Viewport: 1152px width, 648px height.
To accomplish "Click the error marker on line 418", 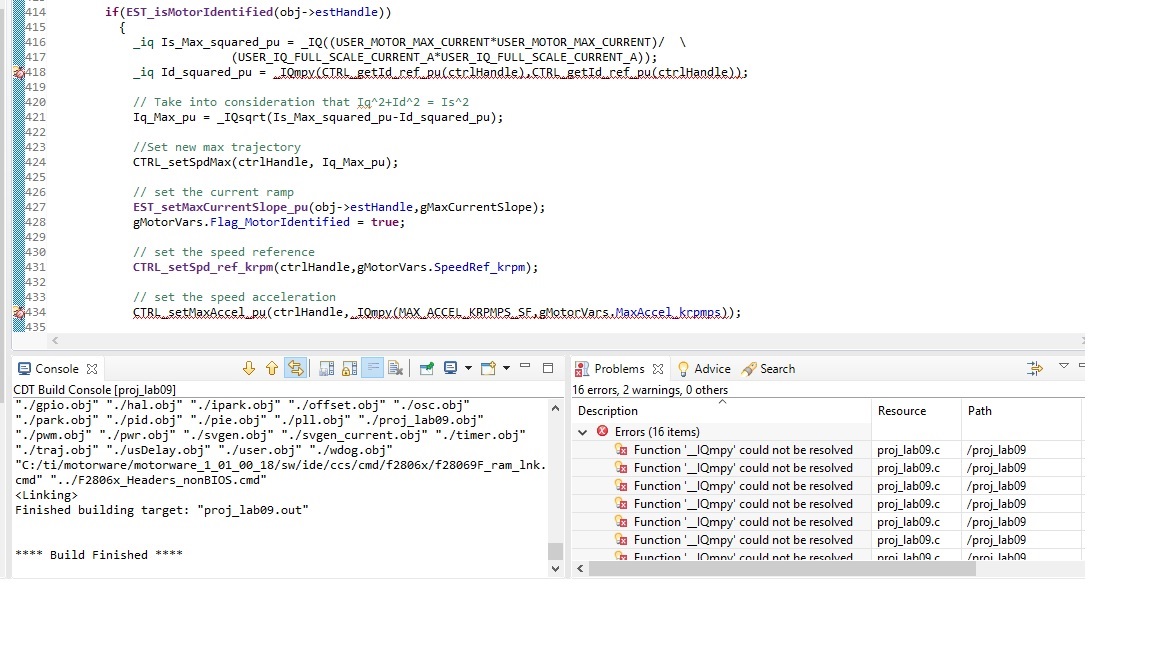I will click(18, 73).
